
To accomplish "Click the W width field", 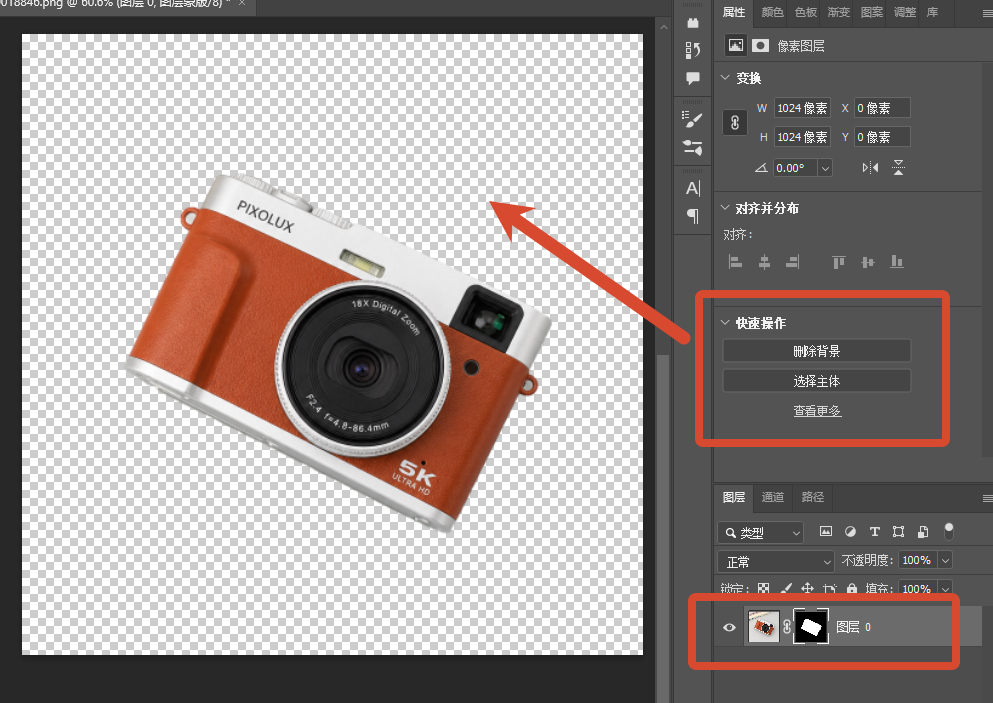I will tap(802, 108).
